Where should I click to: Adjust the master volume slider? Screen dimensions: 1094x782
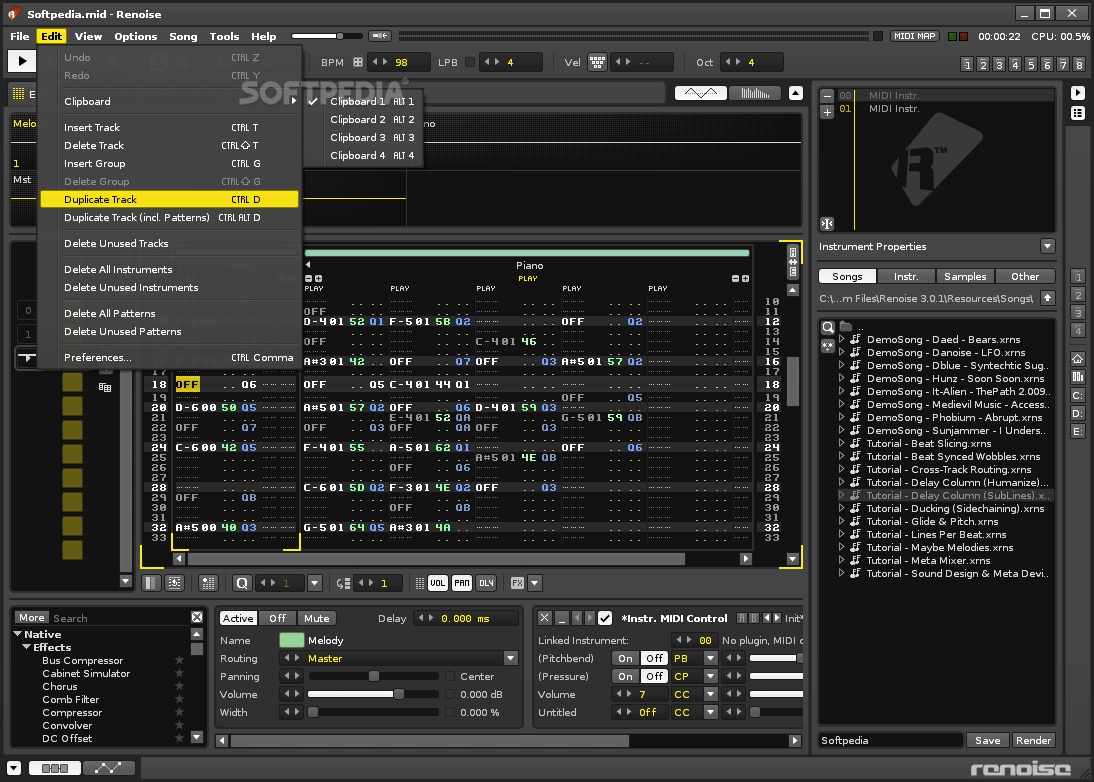326,36
